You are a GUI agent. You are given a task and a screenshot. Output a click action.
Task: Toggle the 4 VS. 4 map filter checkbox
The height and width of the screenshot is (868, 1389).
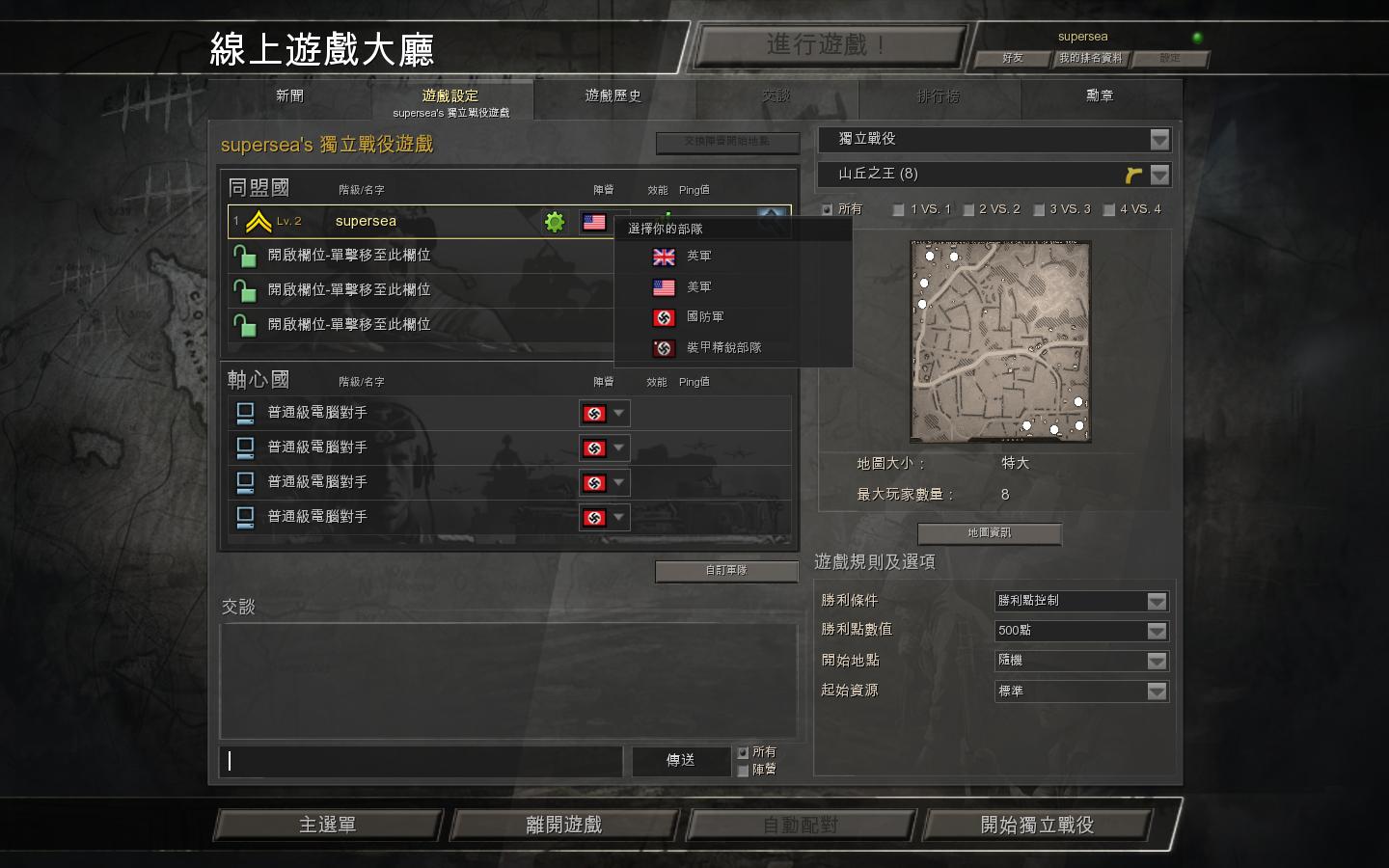(x=1109, y=209)
